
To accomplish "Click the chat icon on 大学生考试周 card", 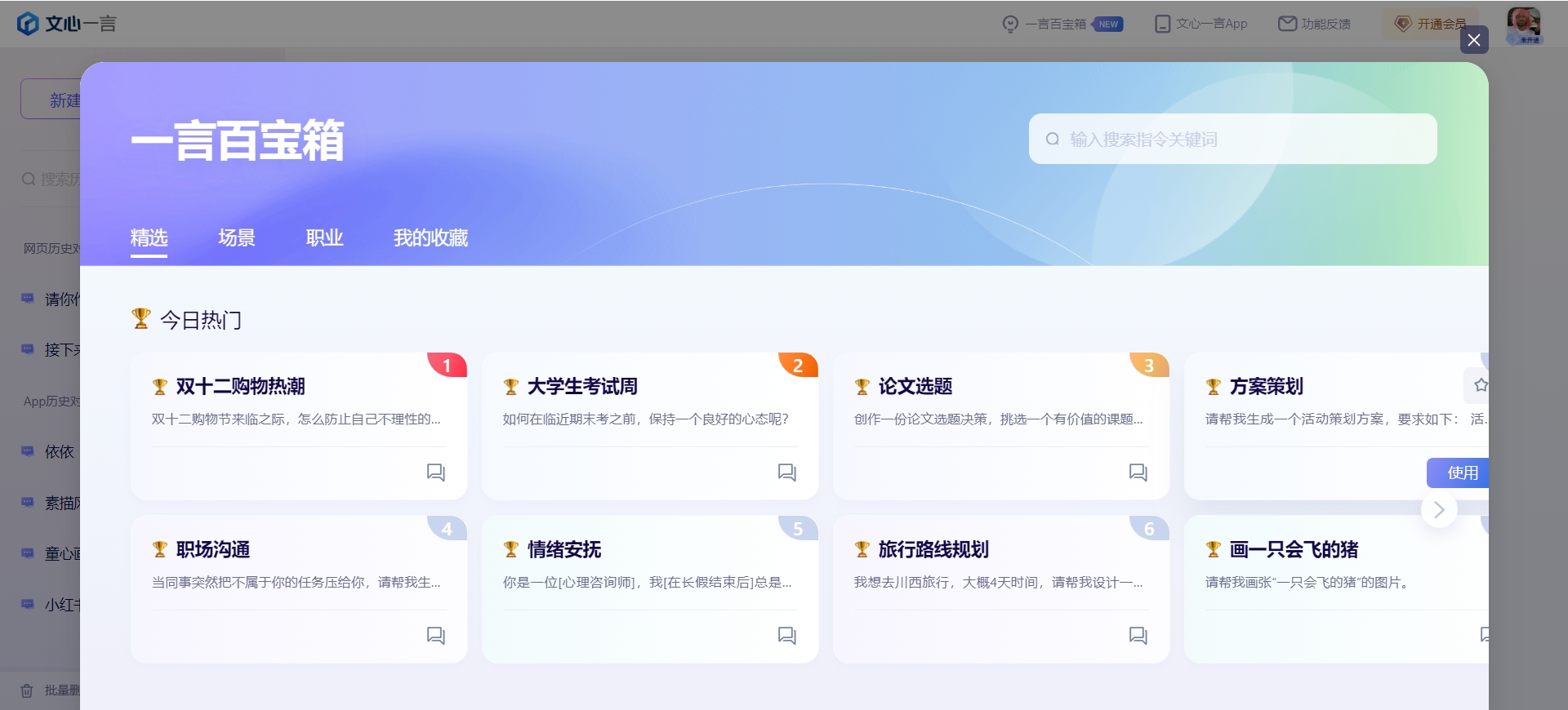I will coord(787,473).
